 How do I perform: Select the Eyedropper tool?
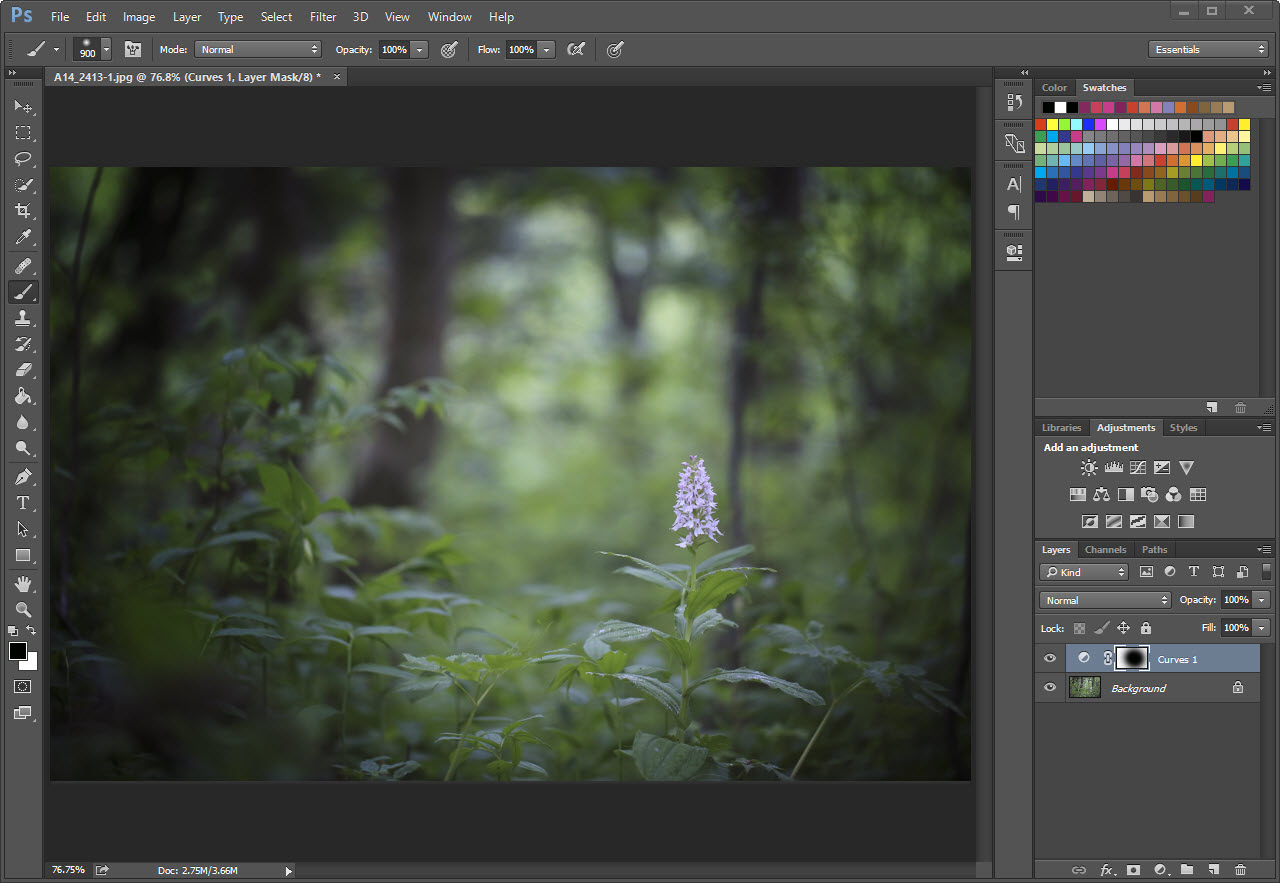pyautogui.click(x=23, y=237)
